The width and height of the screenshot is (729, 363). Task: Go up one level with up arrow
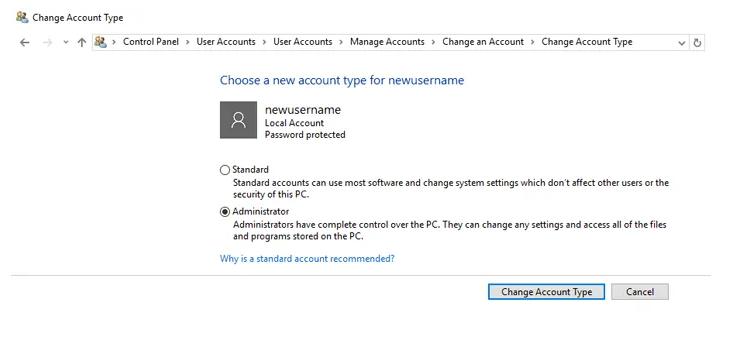tap(82, 42)
